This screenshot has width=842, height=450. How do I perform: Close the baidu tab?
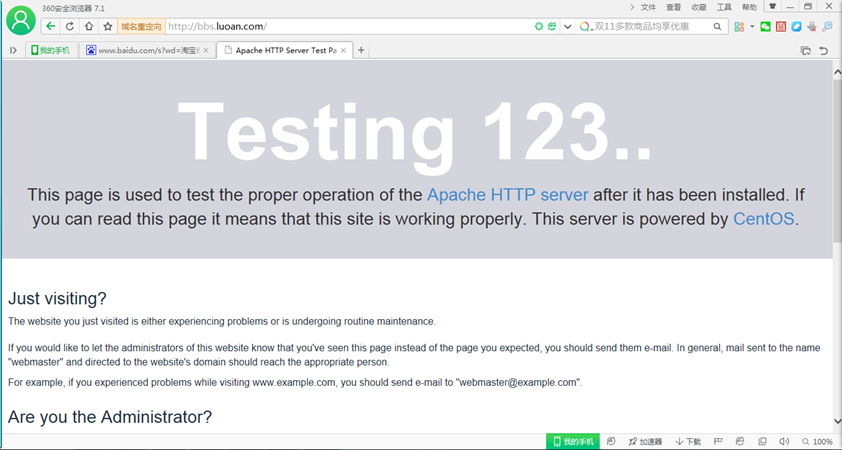(206, 50)
